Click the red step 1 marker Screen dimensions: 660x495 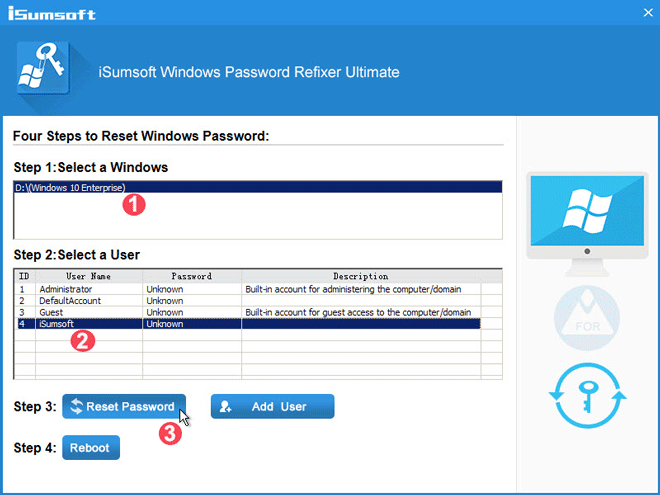coord(132,204)
